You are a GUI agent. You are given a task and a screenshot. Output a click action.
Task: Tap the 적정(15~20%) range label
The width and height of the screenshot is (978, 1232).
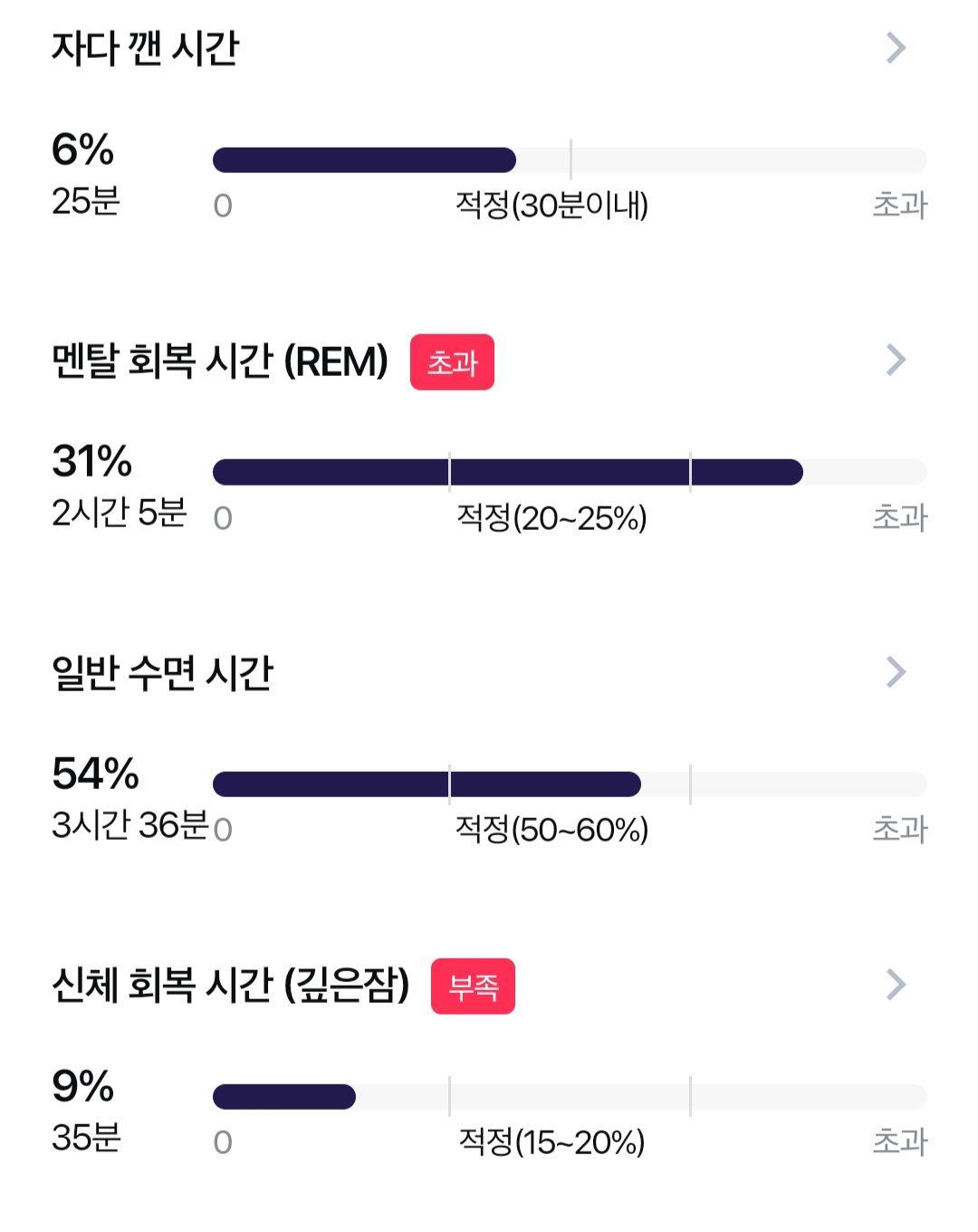click(x=551, y=1142)
